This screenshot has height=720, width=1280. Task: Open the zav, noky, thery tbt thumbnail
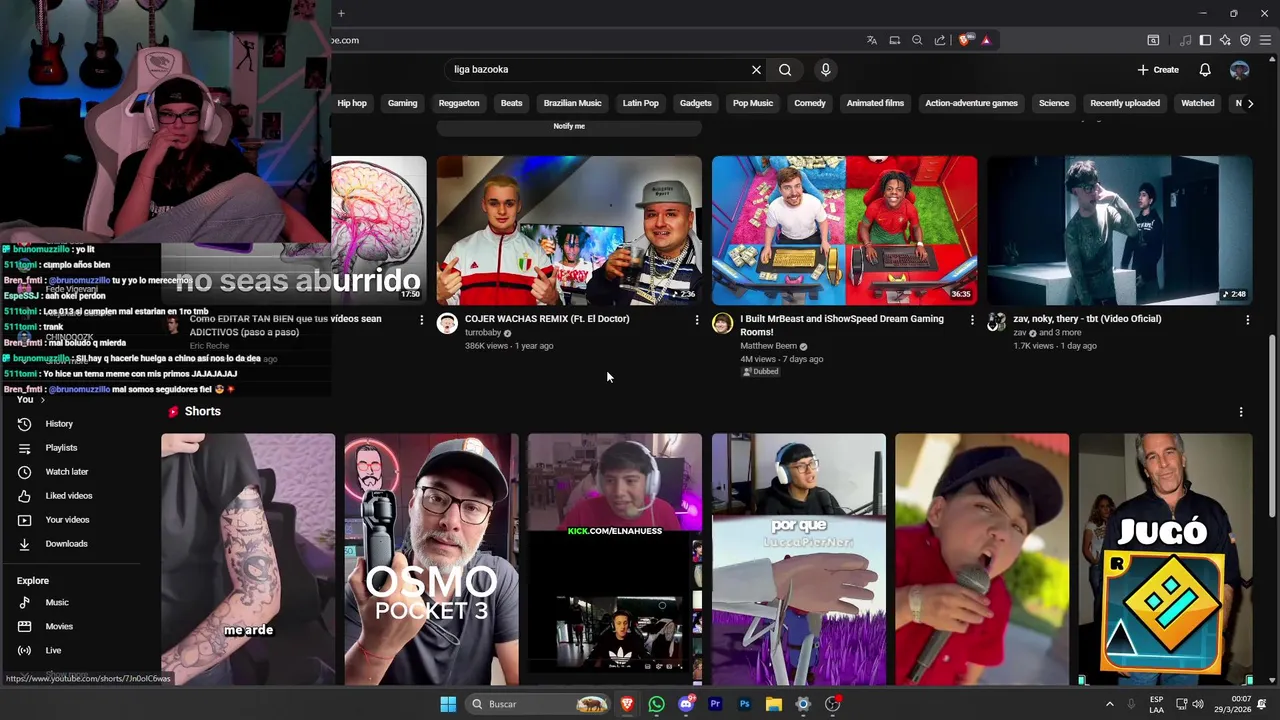pyautogui.click(x=1119, y=230)
